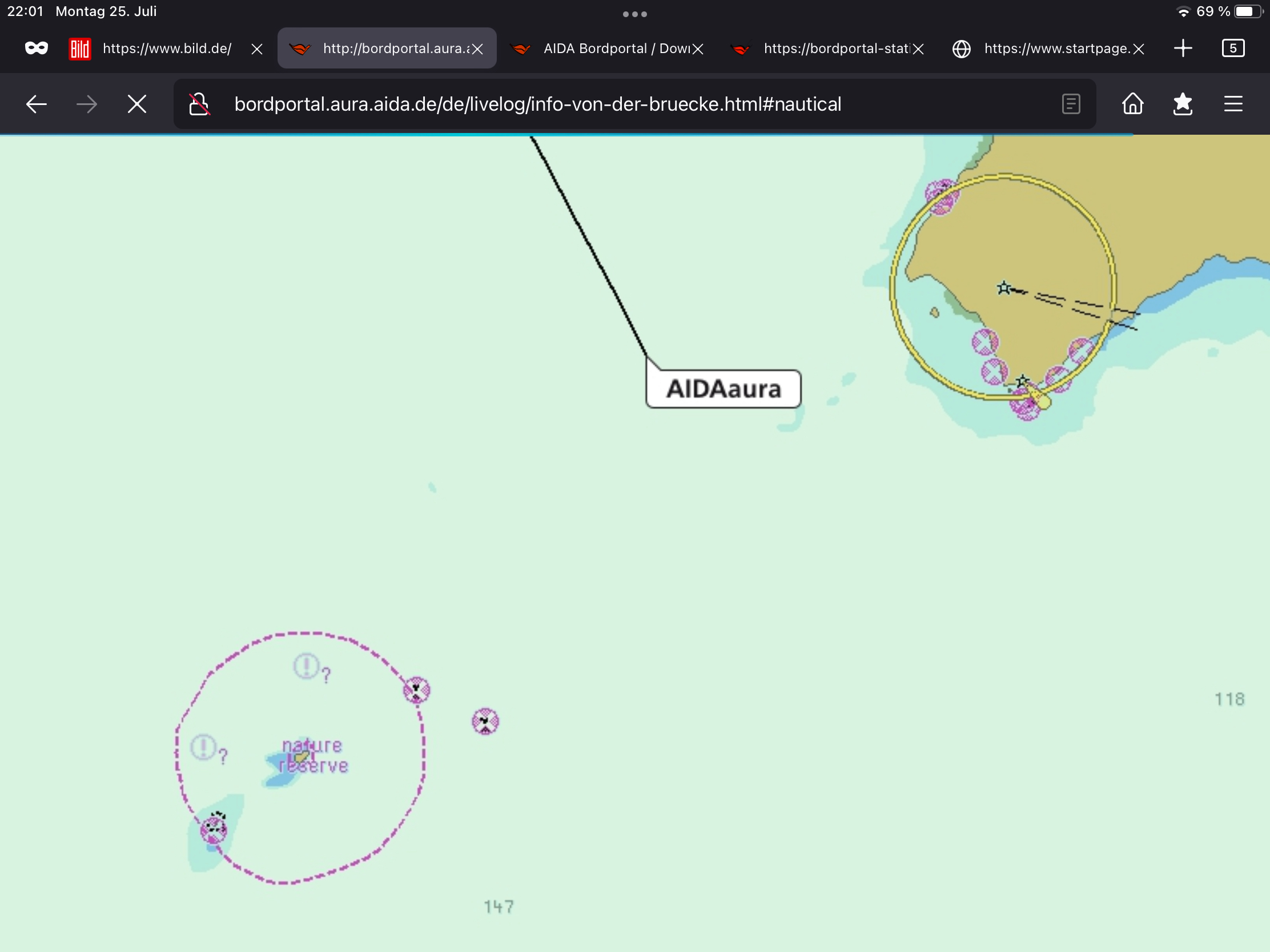Tap depth sounding 147
Image resolution: width=1270 pixels, height=952 pixels.
(499, 907)
